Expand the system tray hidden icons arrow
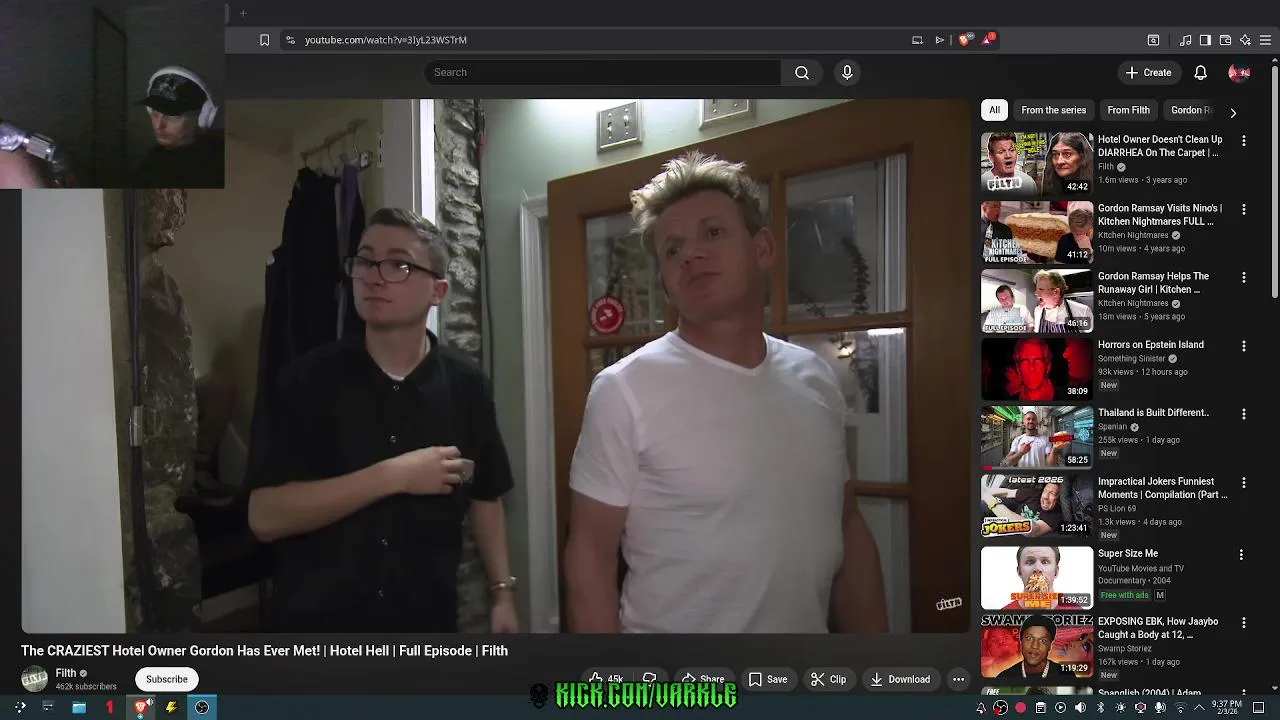This screenshot has width=1280, height=720. click(1199, 708)
